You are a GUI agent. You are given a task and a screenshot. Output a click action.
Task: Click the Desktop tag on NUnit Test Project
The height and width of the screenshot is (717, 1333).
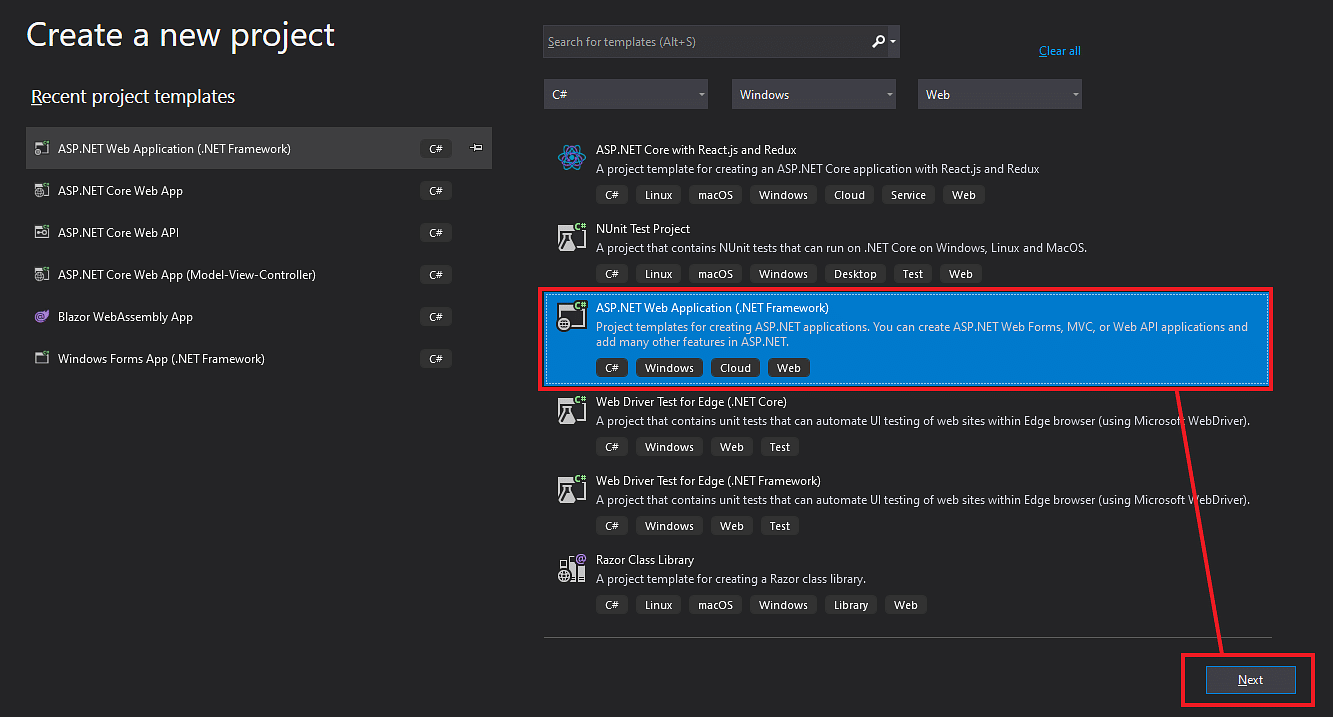point(855,274)
